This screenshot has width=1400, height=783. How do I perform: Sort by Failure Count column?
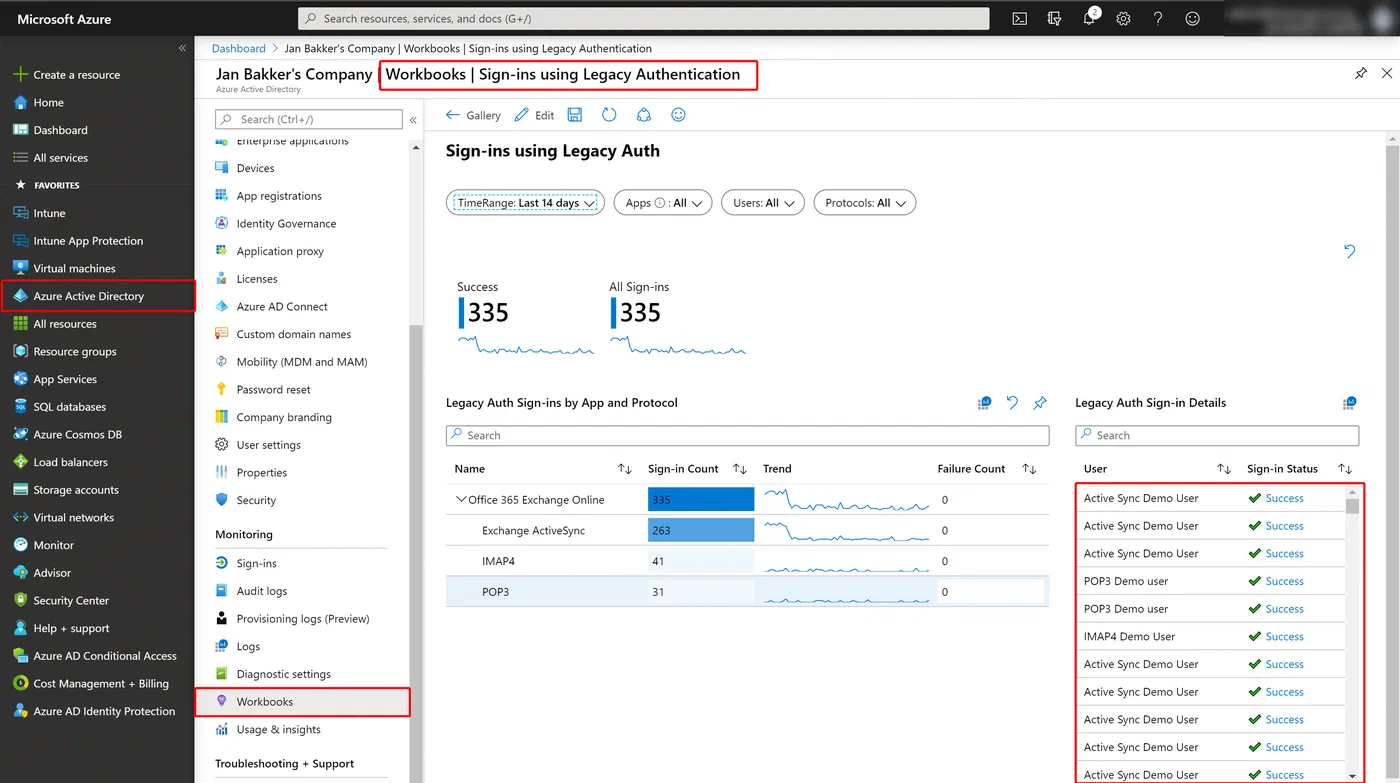click(x=1029, y=469)
